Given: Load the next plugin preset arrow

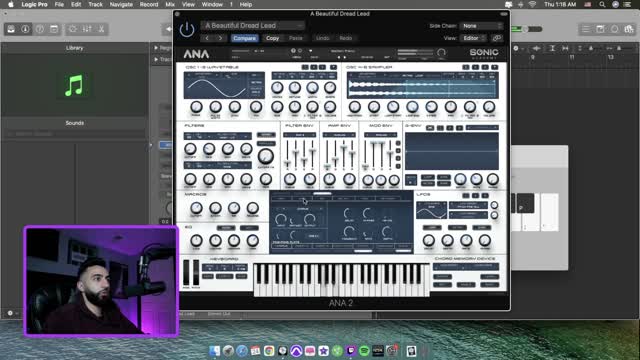Looking at the screenshot, I should click(220, 38).
